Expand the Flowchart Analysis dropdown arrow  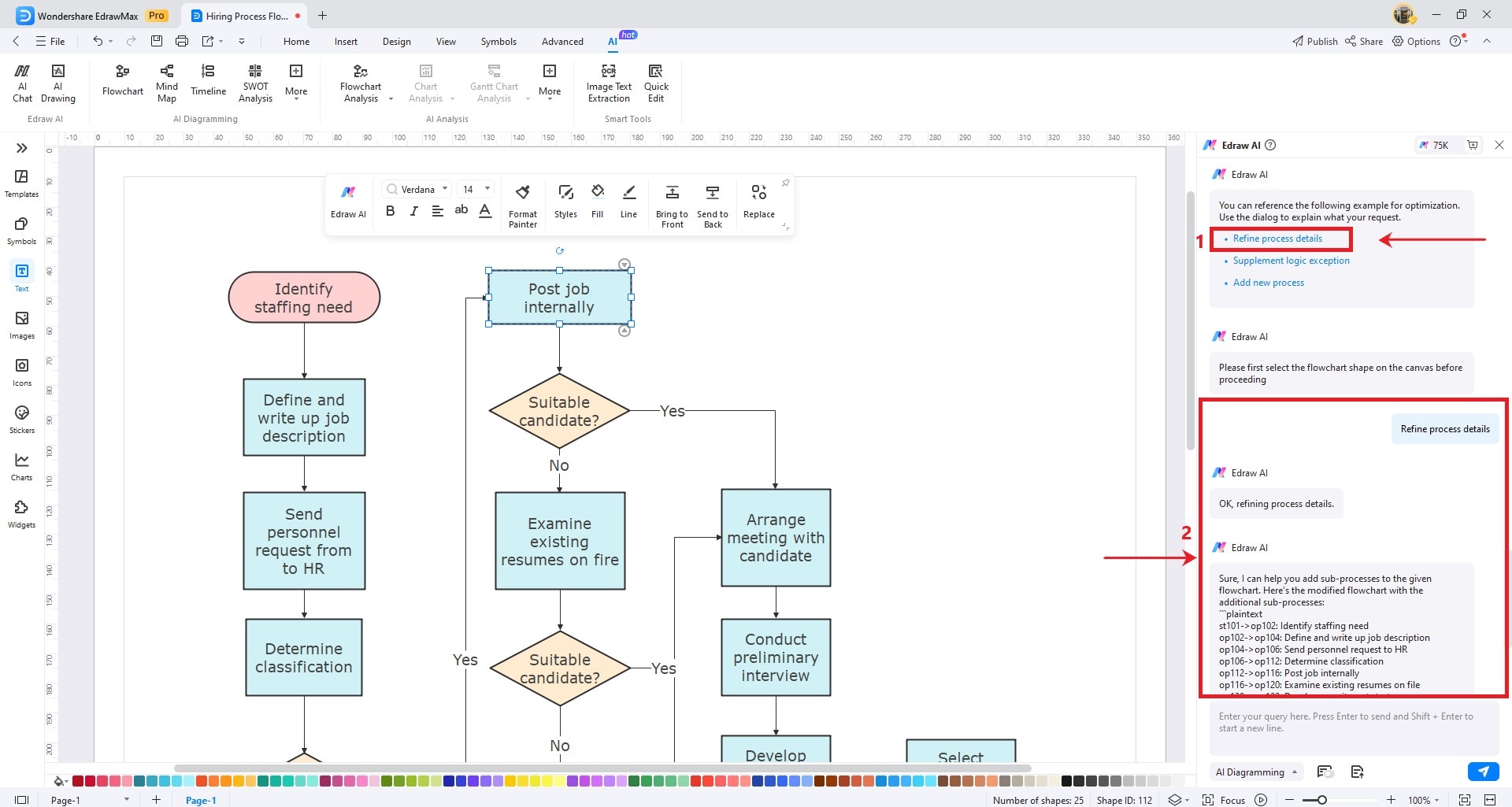tap(391, 99)
